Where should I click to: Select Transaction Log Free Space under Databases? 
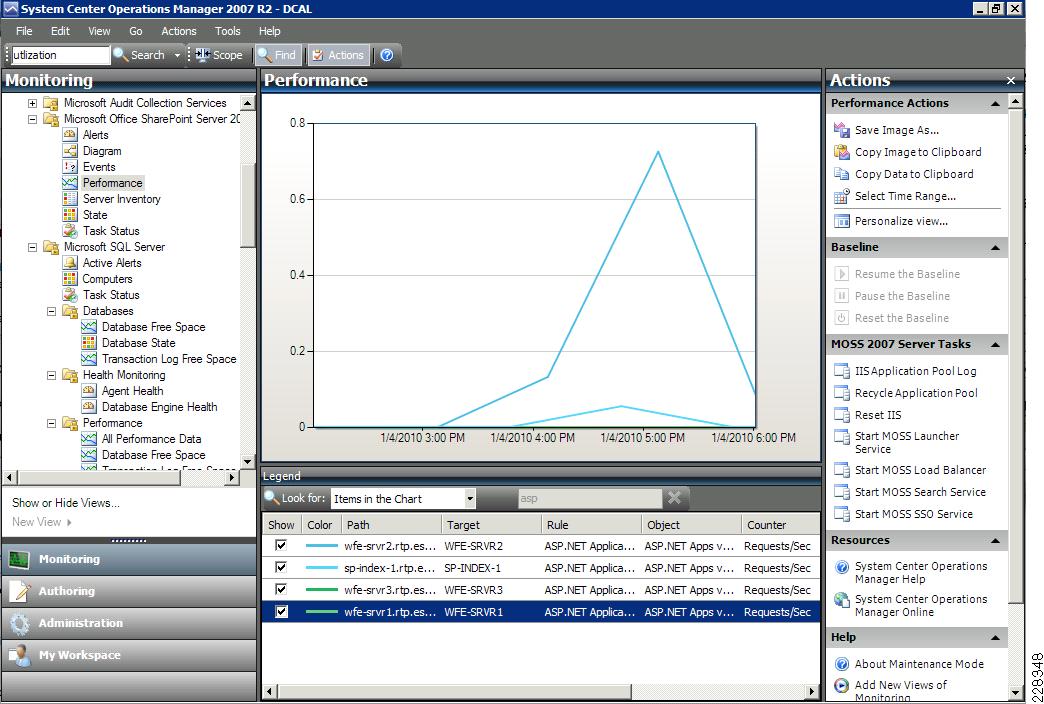(x=168, y=359)
